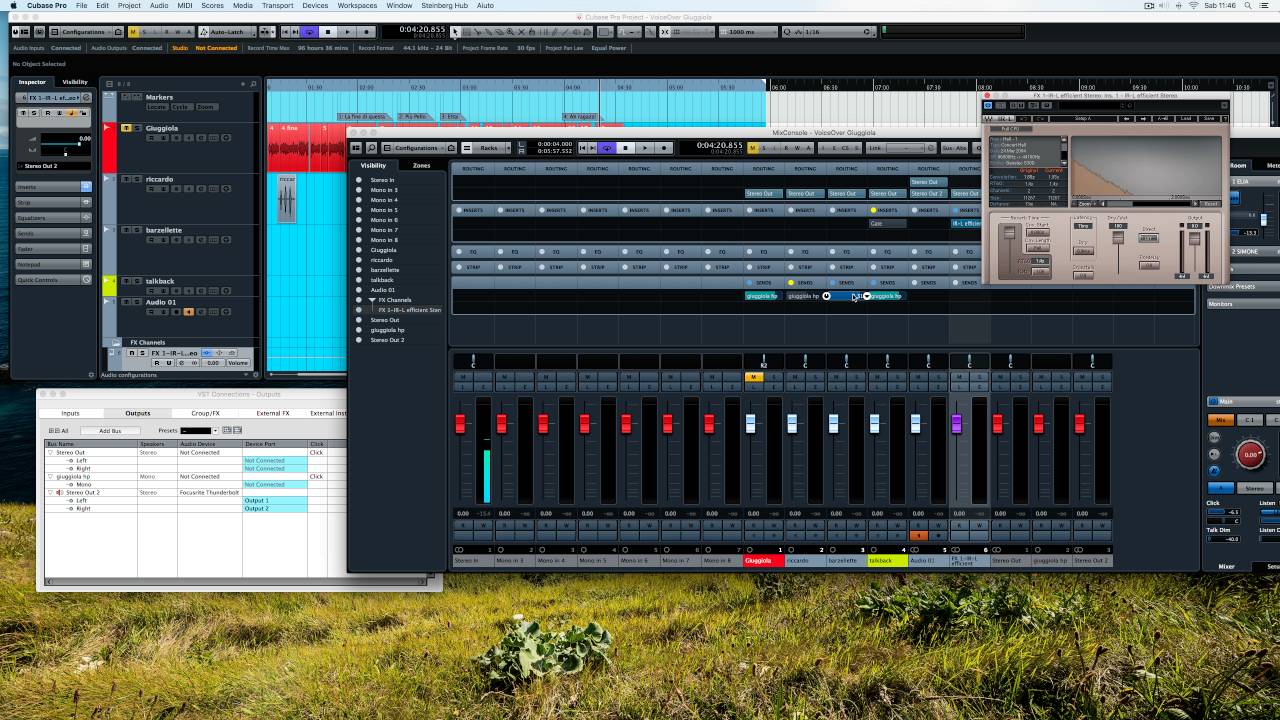Open the FX Channels folder track
This screenshot has height=720, width=1280.
click(x=116, y=342)
